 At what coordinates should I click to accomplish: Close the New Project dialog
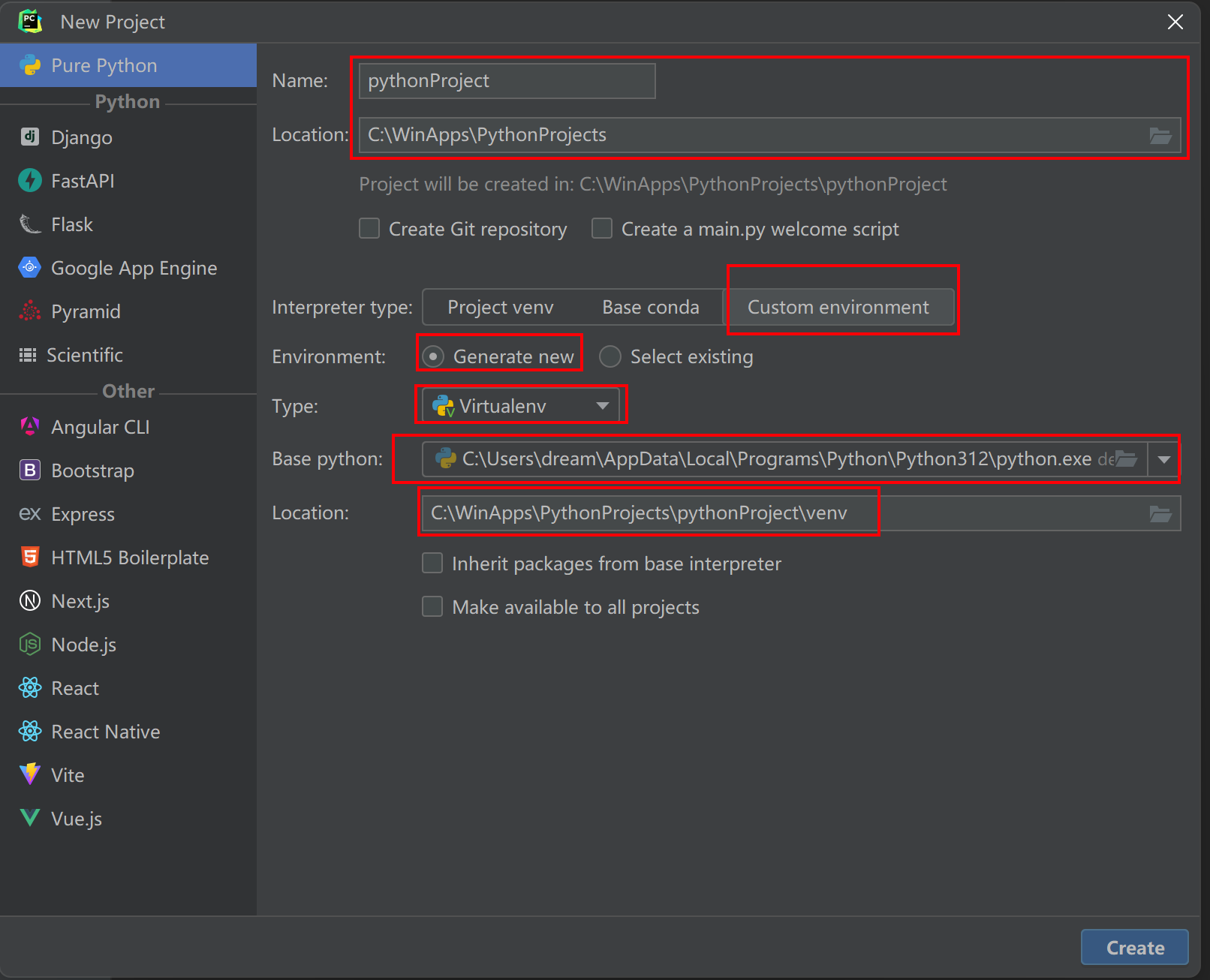tap(1175, 22)
